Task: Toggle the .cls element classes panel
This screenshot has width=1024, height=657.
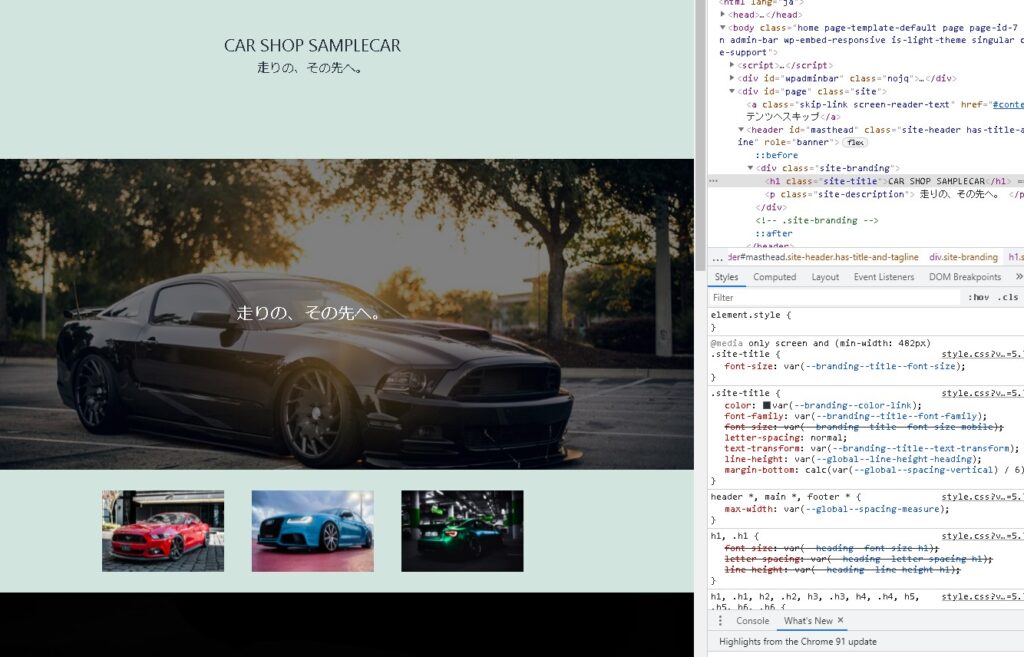Action: point(1007,297)
